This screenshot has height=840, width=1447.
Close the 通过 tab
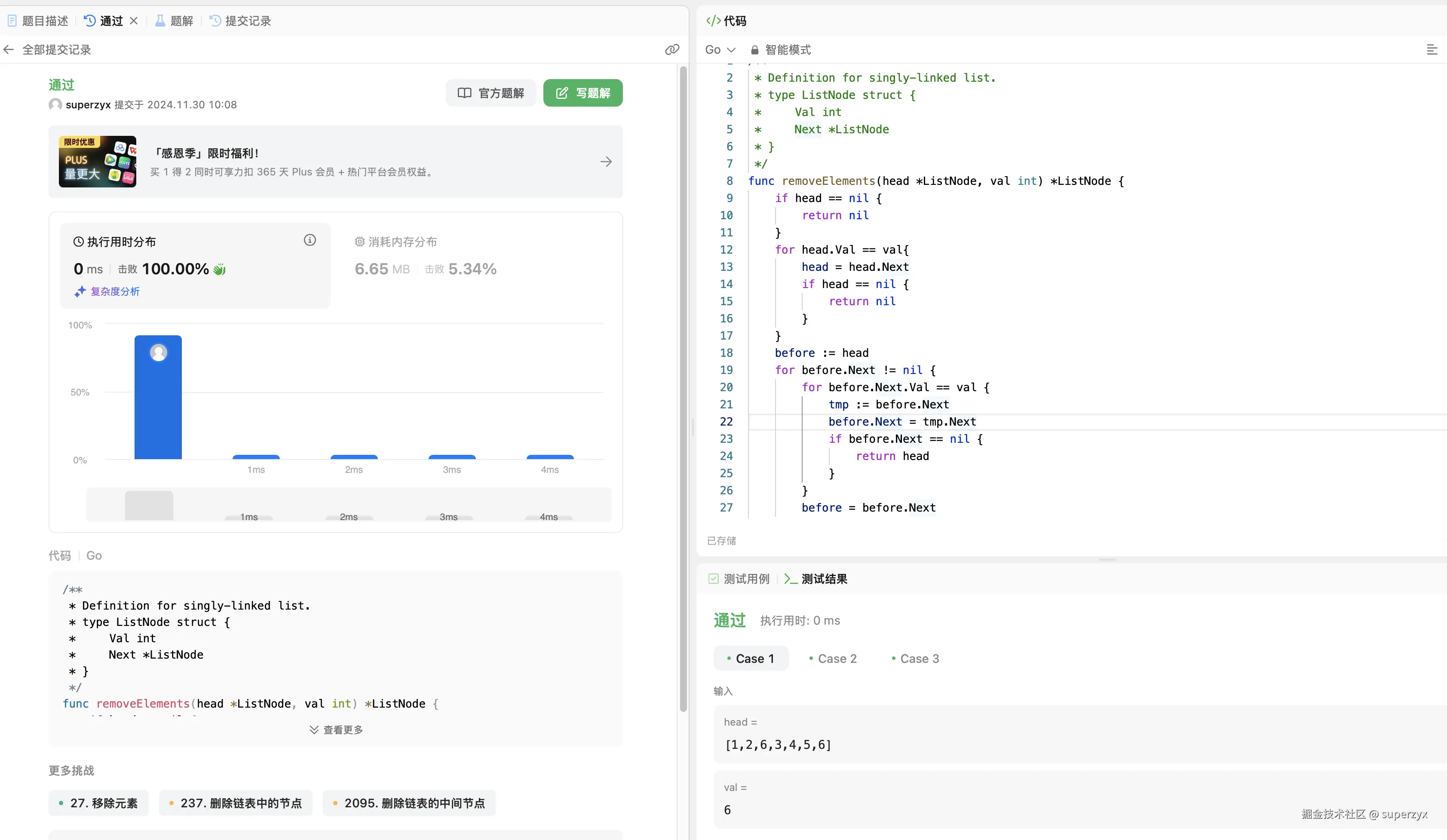click(x=134, y=21)
